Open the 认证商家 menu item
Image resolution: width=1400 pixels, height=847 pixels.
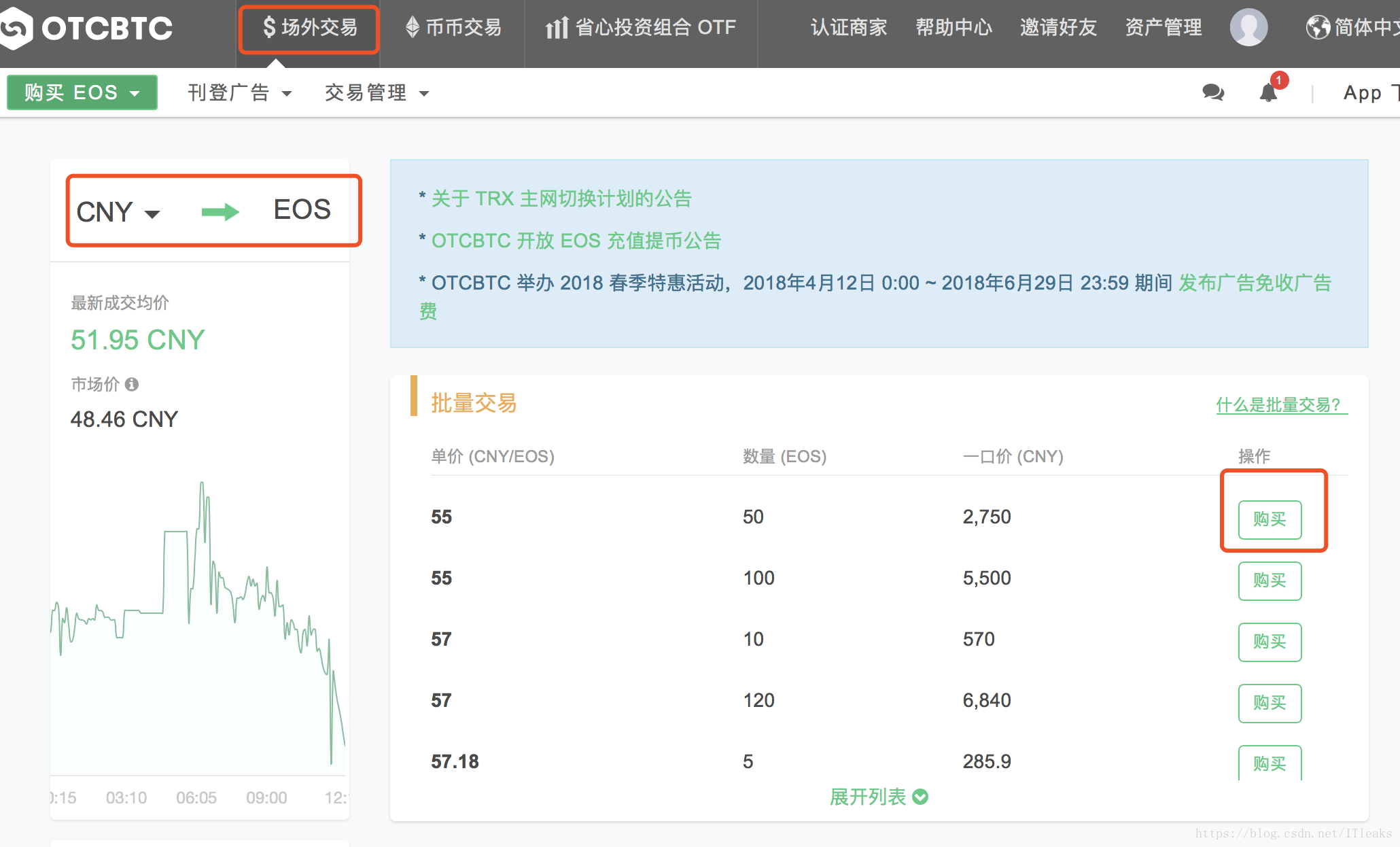point(849,27)
